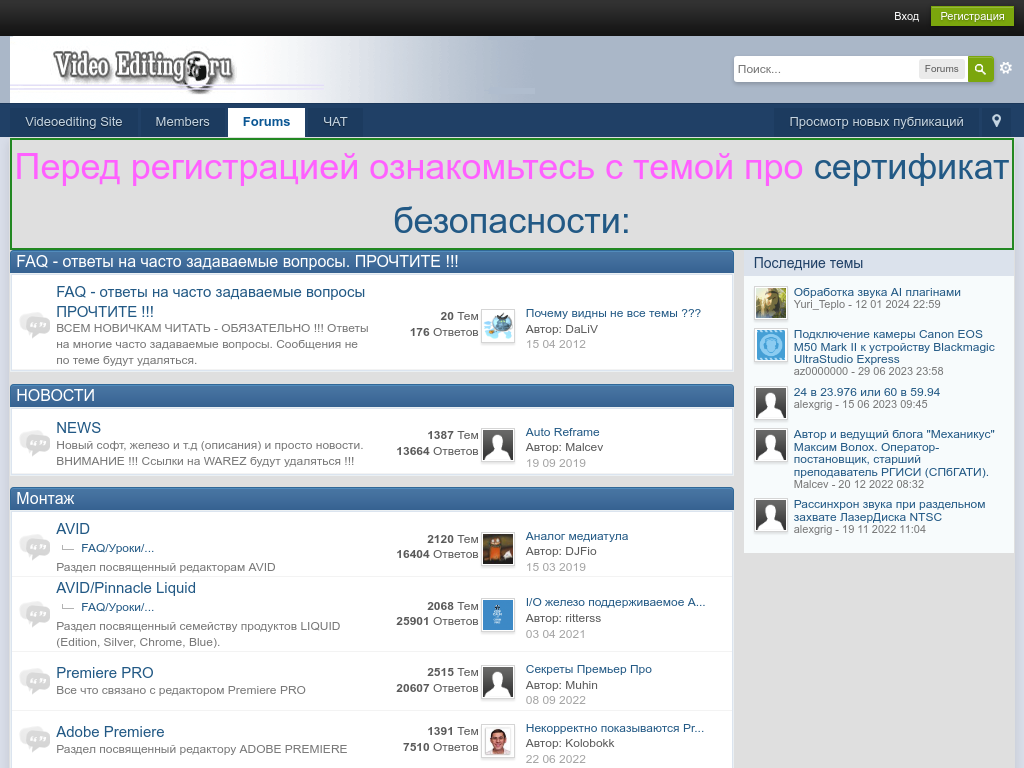Open Просмотр новых публикаций
1024x768 pixels.
[x=876, y=122]
